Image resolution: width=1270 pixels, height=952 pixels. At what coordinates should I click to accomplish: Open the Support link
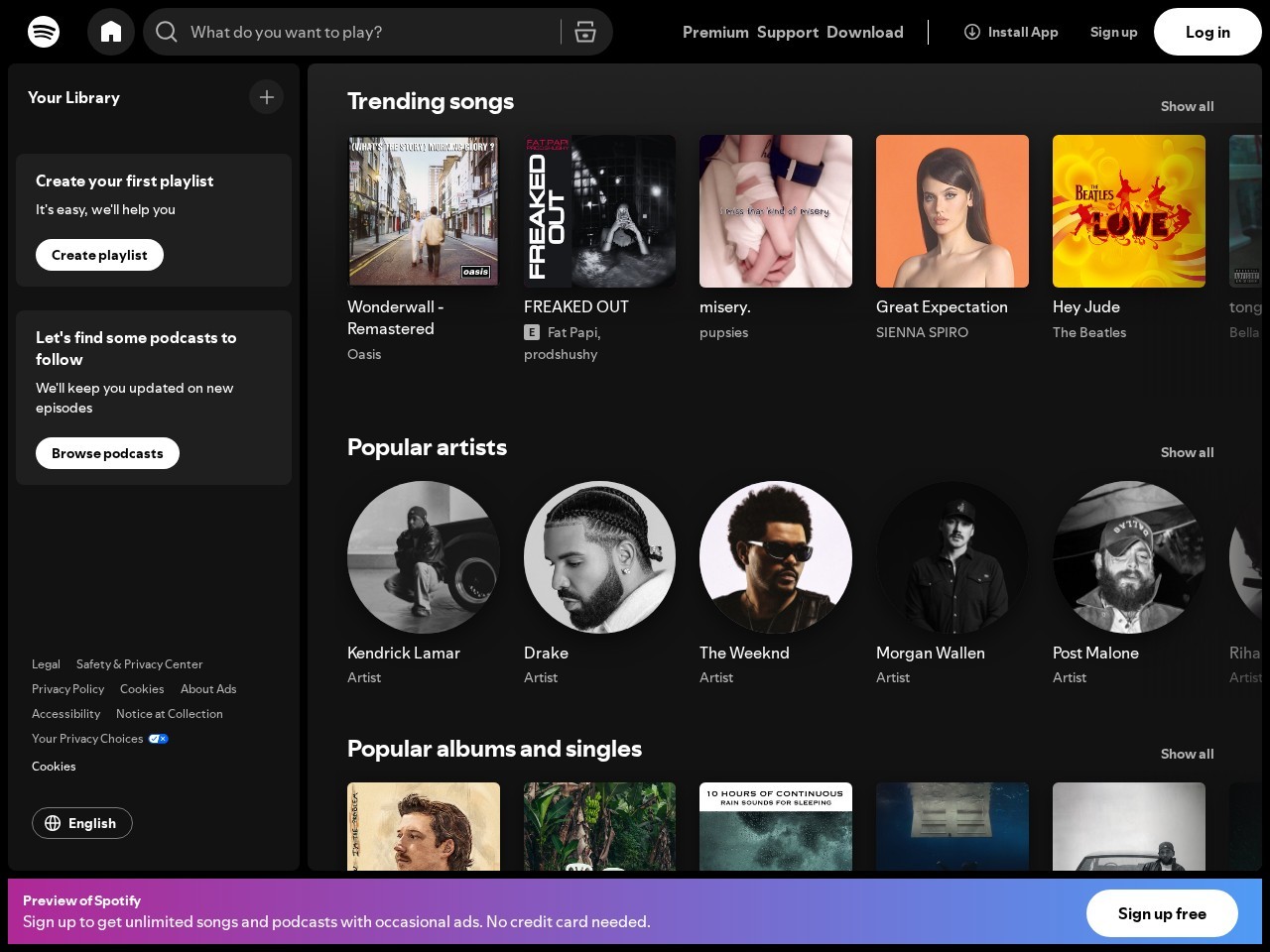pyautogui.click(x=788, y=32)
